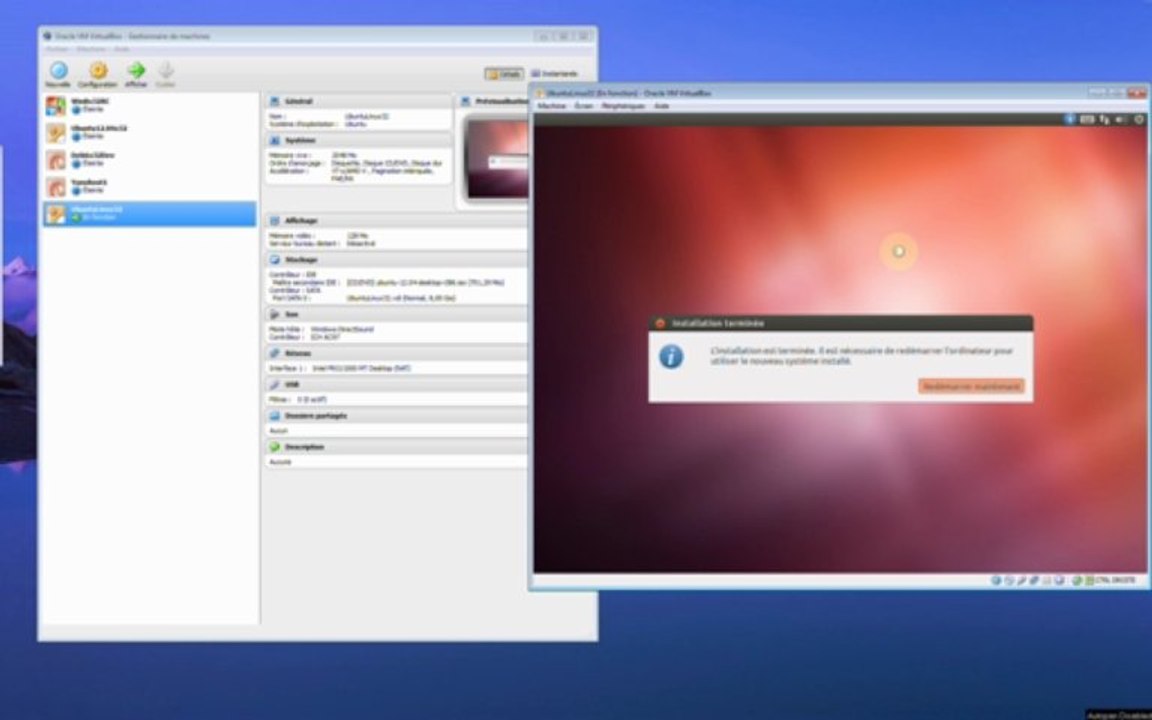Screen dimensions: 1152x720
Task: Select the second Ubuntu VM, powered off
Action: click(x=150, y=132)
